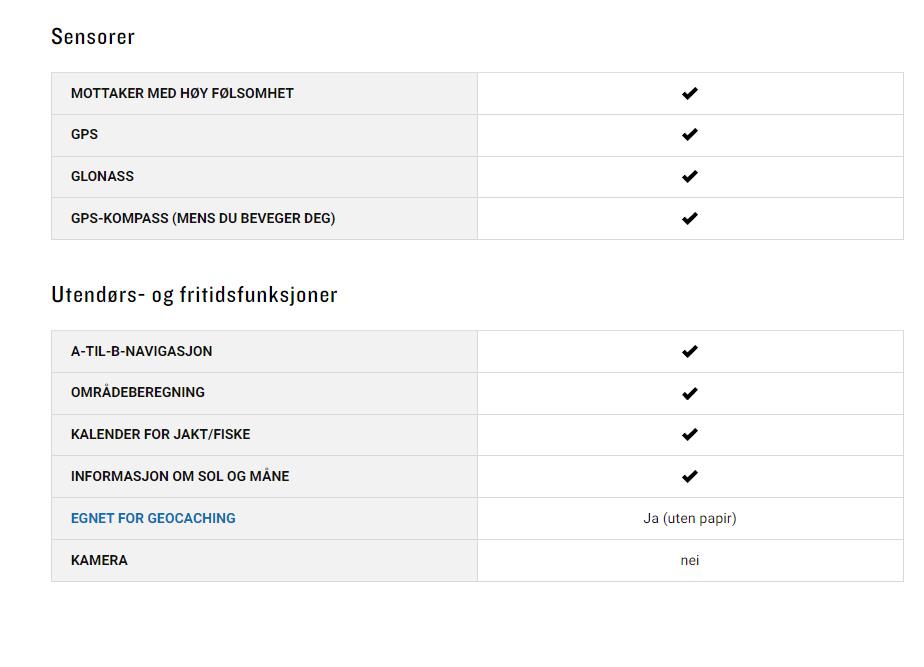This screenshot has width=924, height=667.
Task: Click the Kamera row label
Action: [x=99, y=560]
